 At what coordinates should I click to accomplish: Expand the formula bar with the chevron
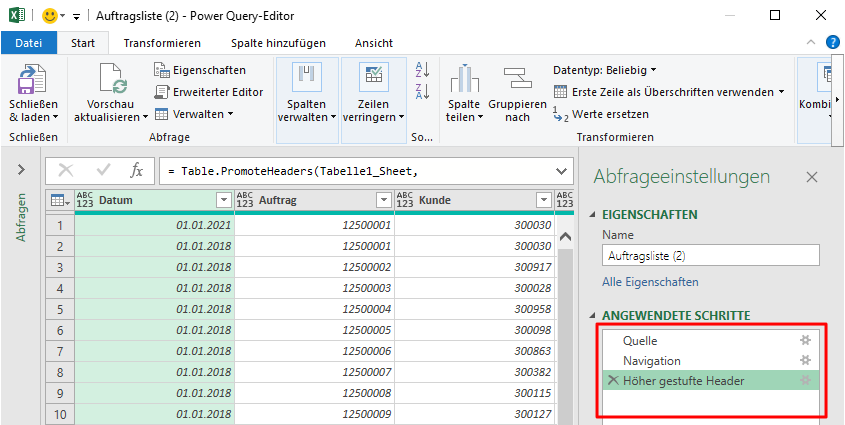(x=560, y=171)
